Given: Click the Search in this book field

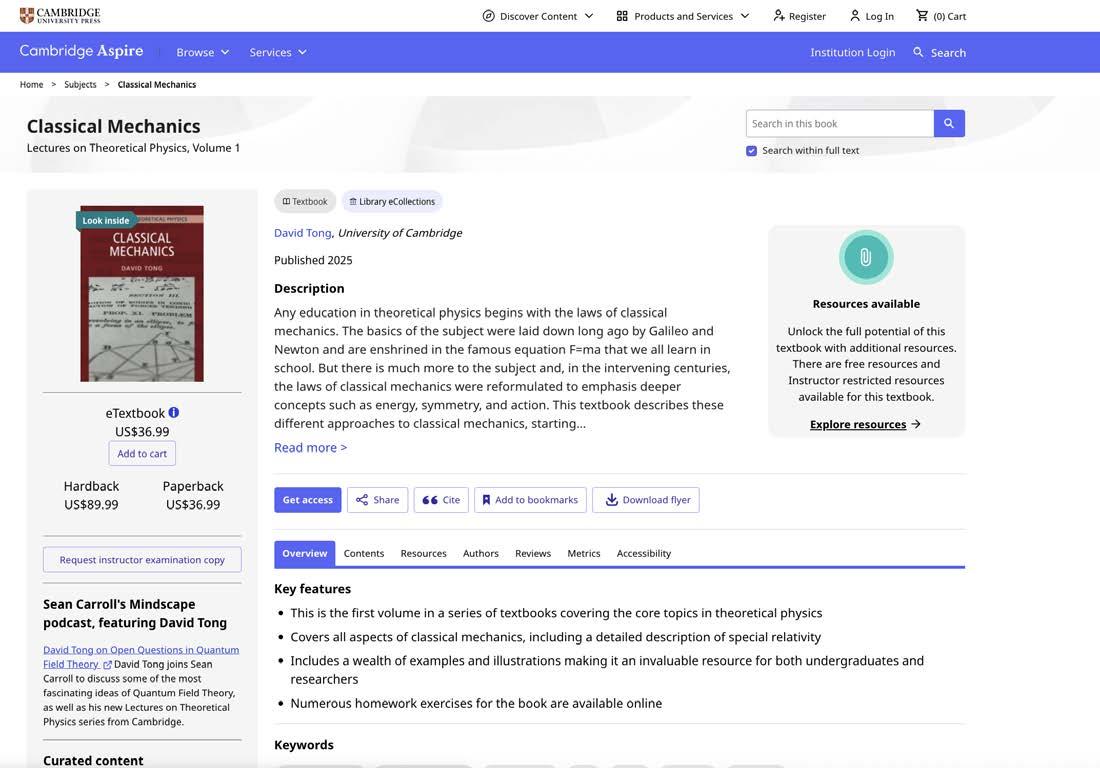Looking at the screenshot, I should [x=840, y=123].
